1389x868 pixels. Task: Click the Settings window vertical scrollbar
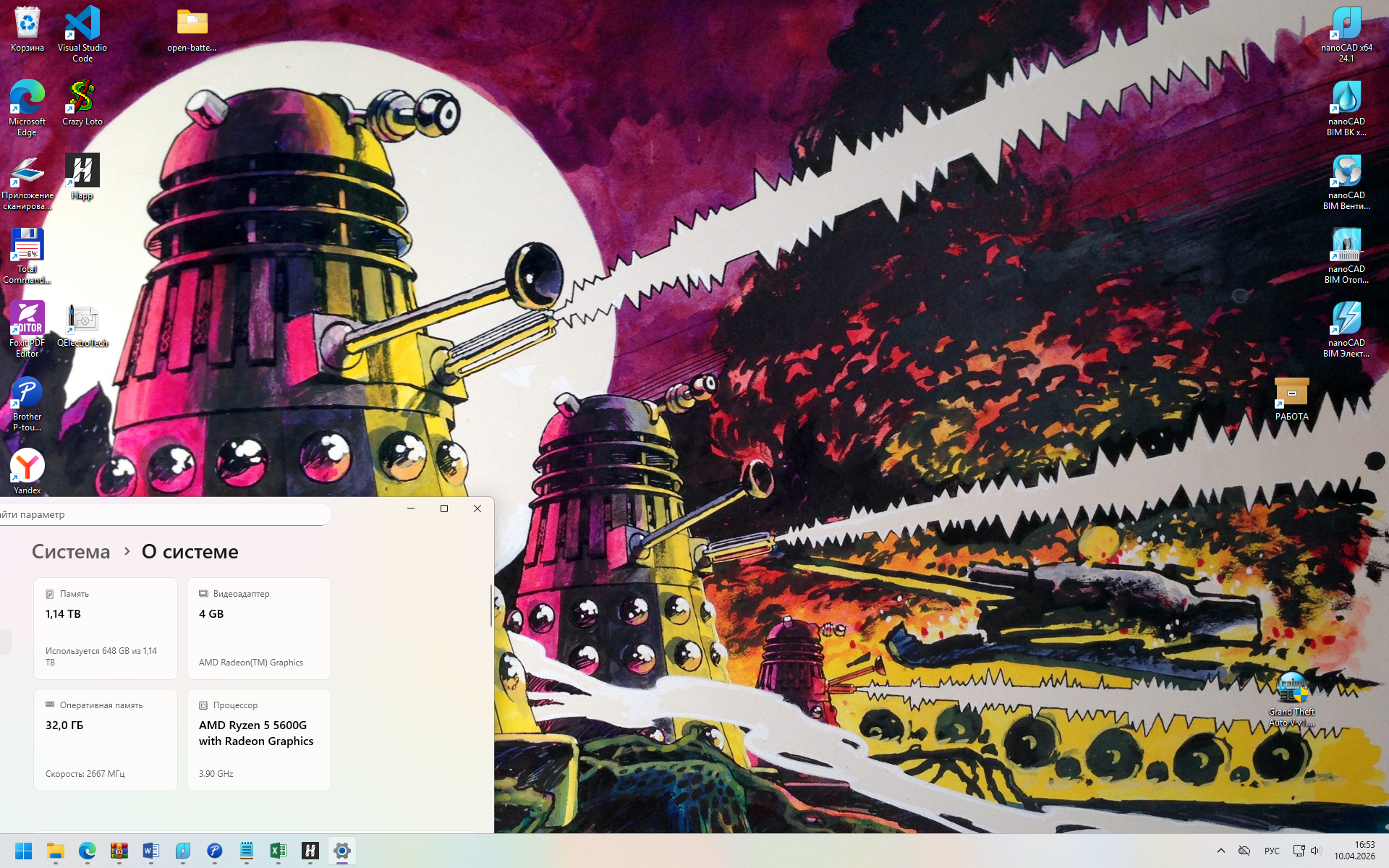(x=491, y=606)
